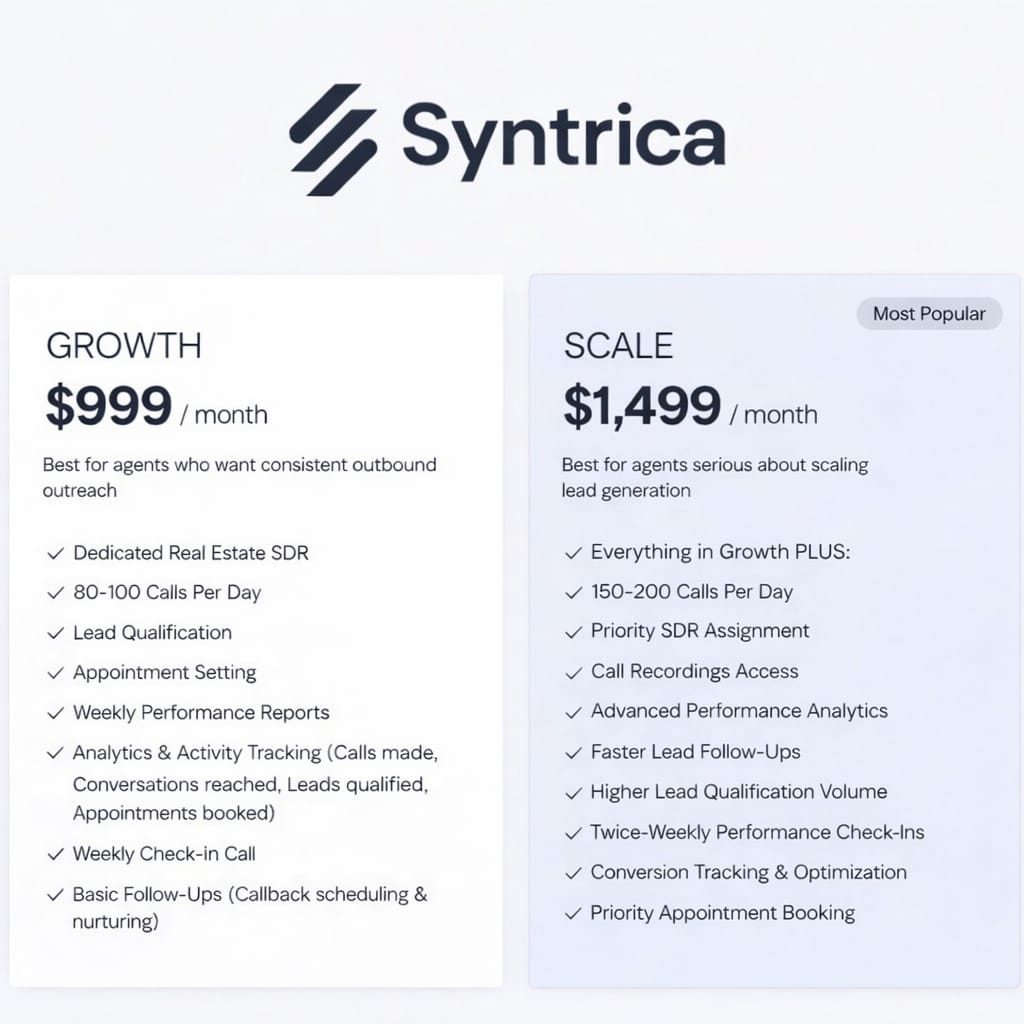This screenshot has width=1024, height=1024.
Task: Click the Most Popular badge
Action: click(929, 314)
